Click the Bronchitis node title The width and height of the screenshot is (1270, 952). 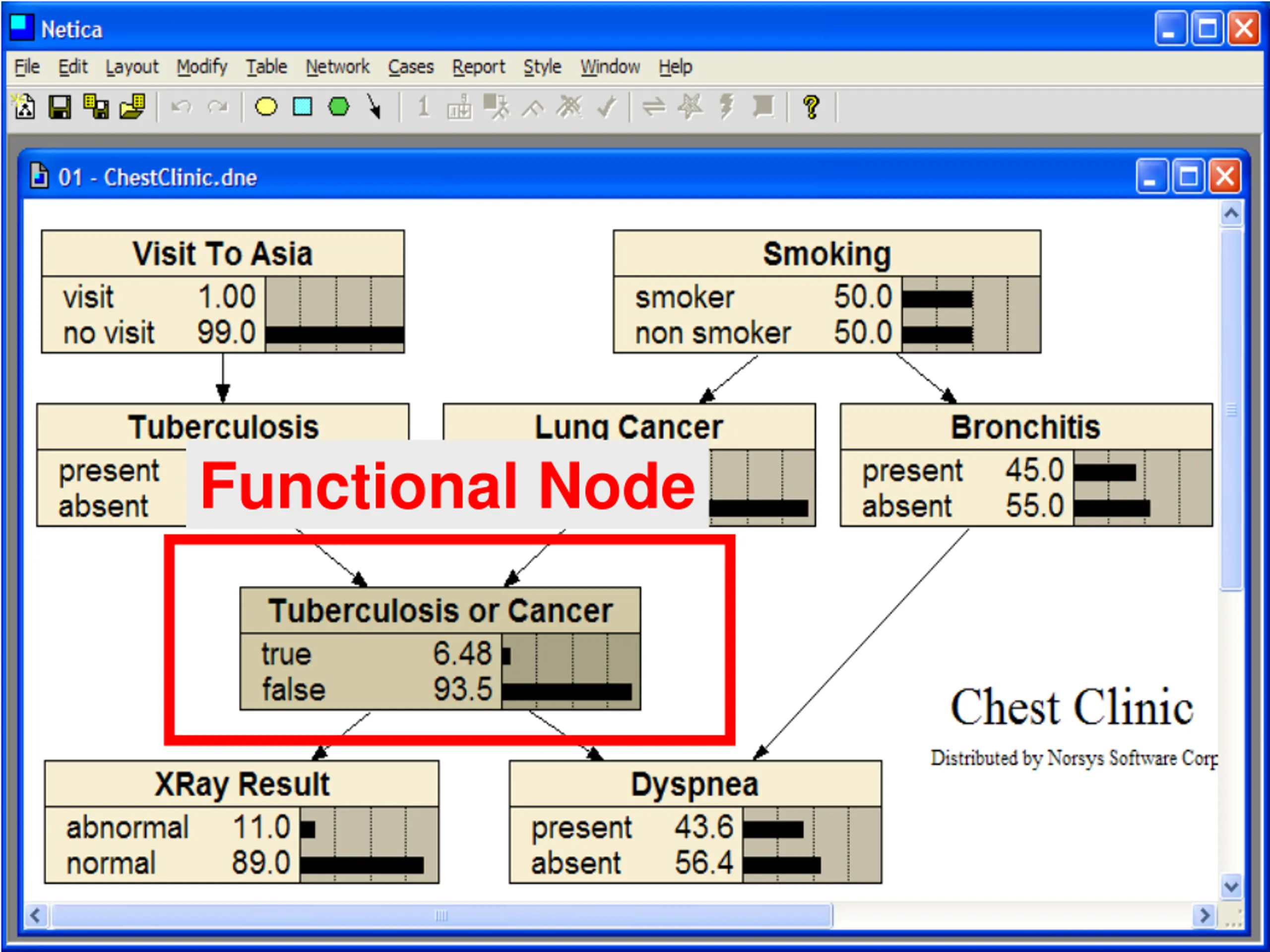click(x=1025, y=427)
